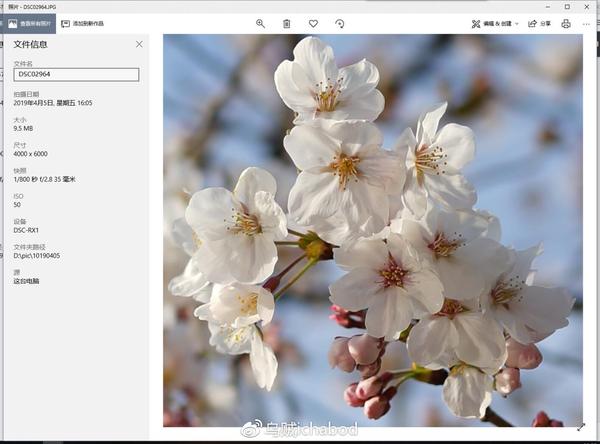Click the folder path D:\pic\10190405
Image resolution: width=600 pixels, height=444 pixels.
pyautogui.click(x=37, y=256)
